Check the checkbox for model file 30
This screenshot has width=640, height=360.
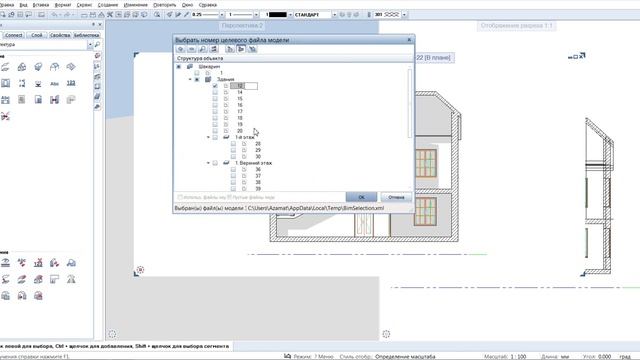[x=233, y=156]
